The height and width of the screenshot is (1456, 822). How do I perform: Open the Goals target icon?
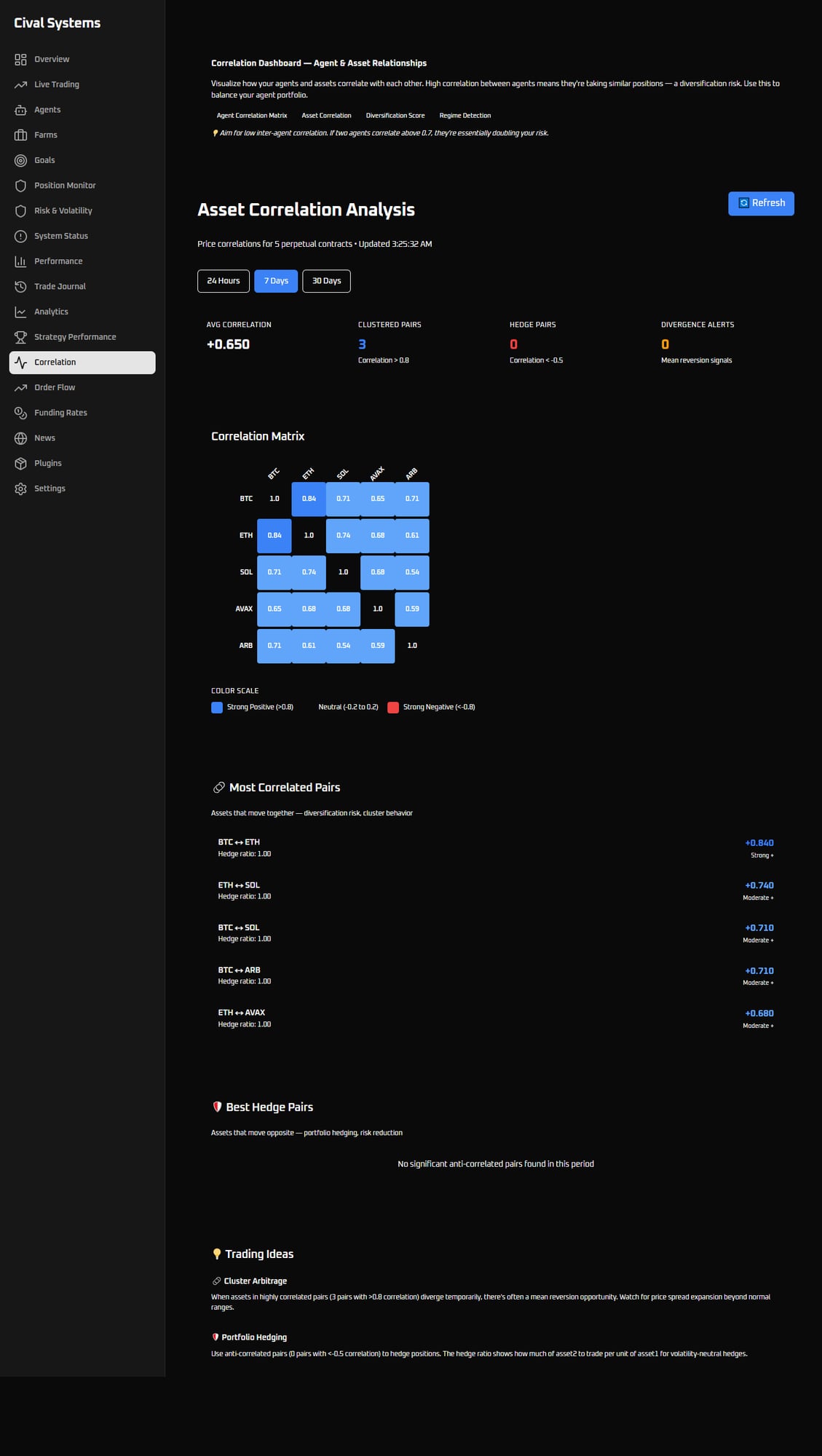point(20,160)
